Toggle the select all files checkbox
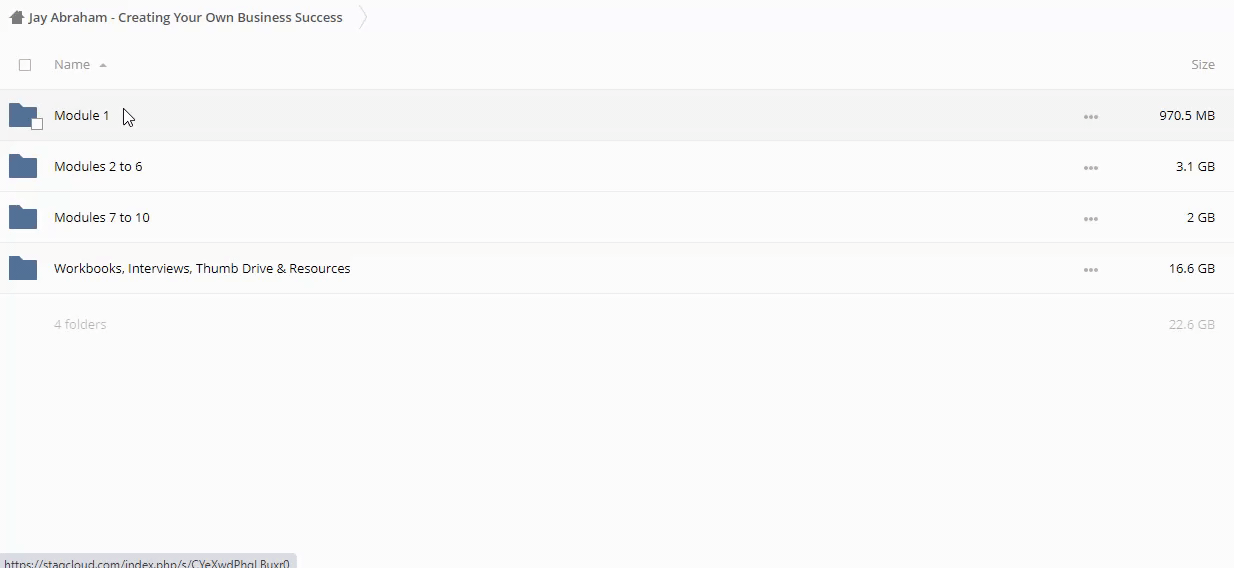Viewport: 1234px width, 568px height. 25,65
